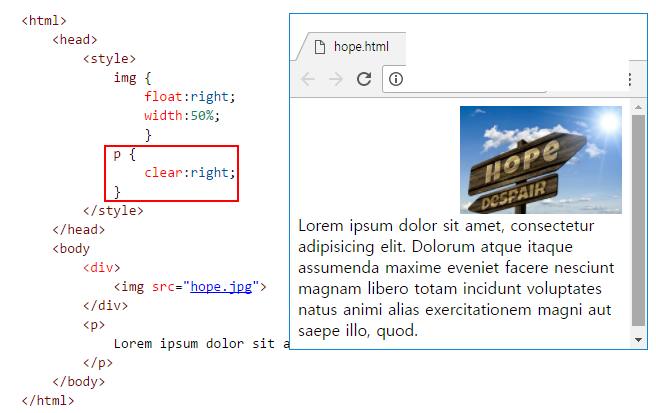Click the closing </body> tag
The height and width of the screenshot is (413, 656).
click(79, 382)
